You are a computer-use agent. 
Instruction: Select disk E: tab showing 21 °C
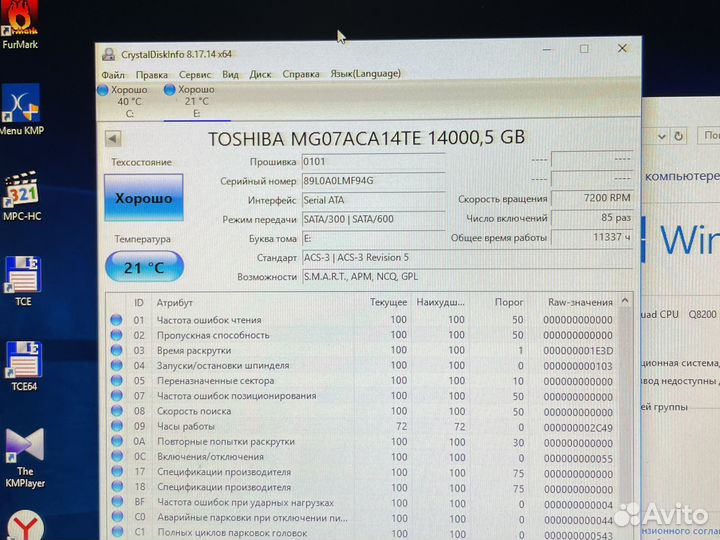click(195, 101)
